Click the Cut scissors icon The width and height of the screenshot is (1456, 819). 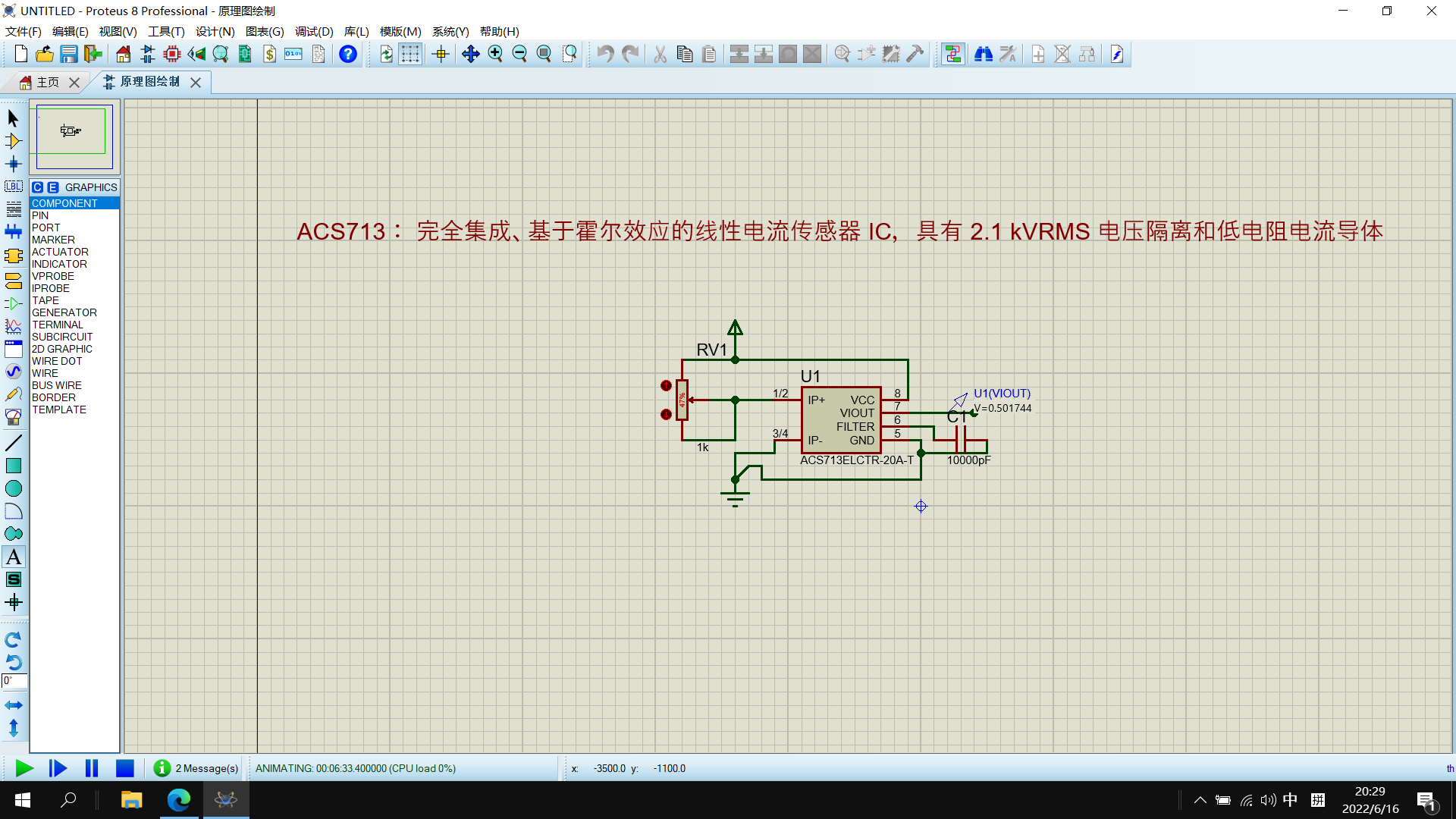click(661, 54)
